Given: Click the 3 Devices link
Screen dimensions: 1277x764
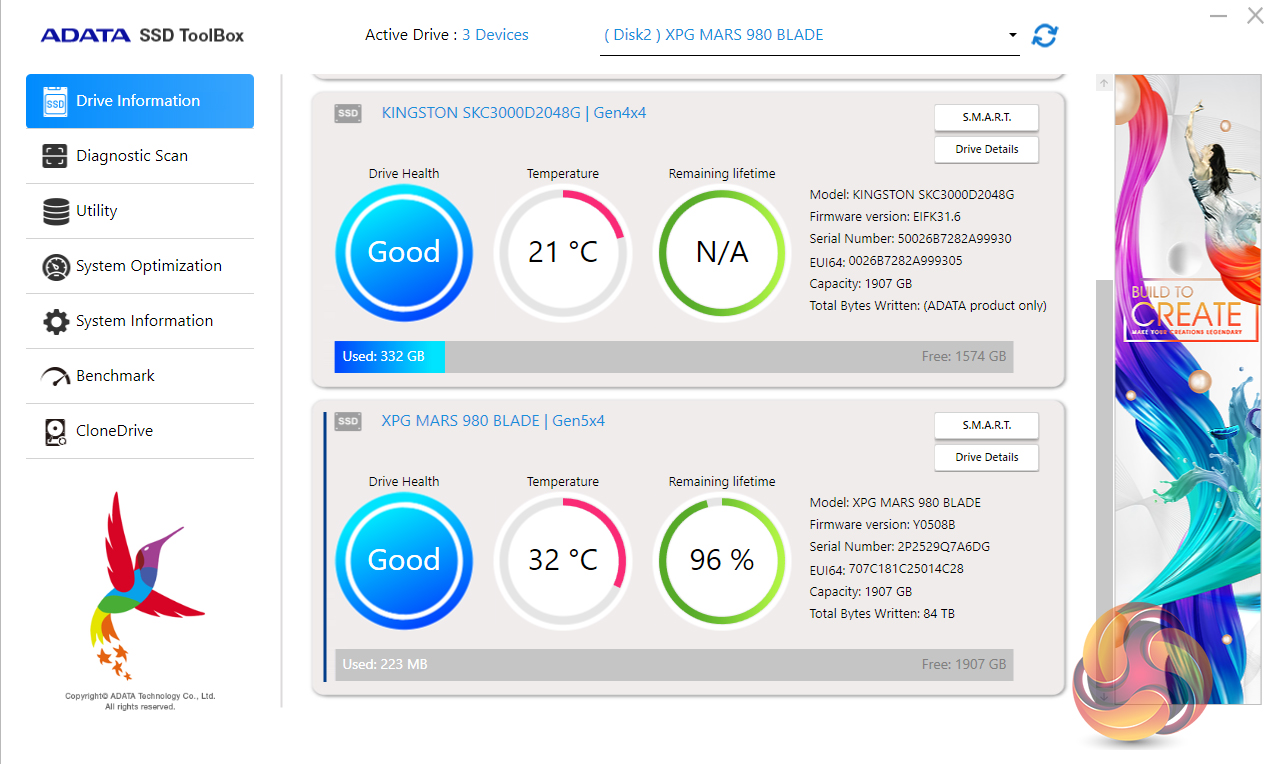Looking at the screenshot, I should (x=495, y=35).
